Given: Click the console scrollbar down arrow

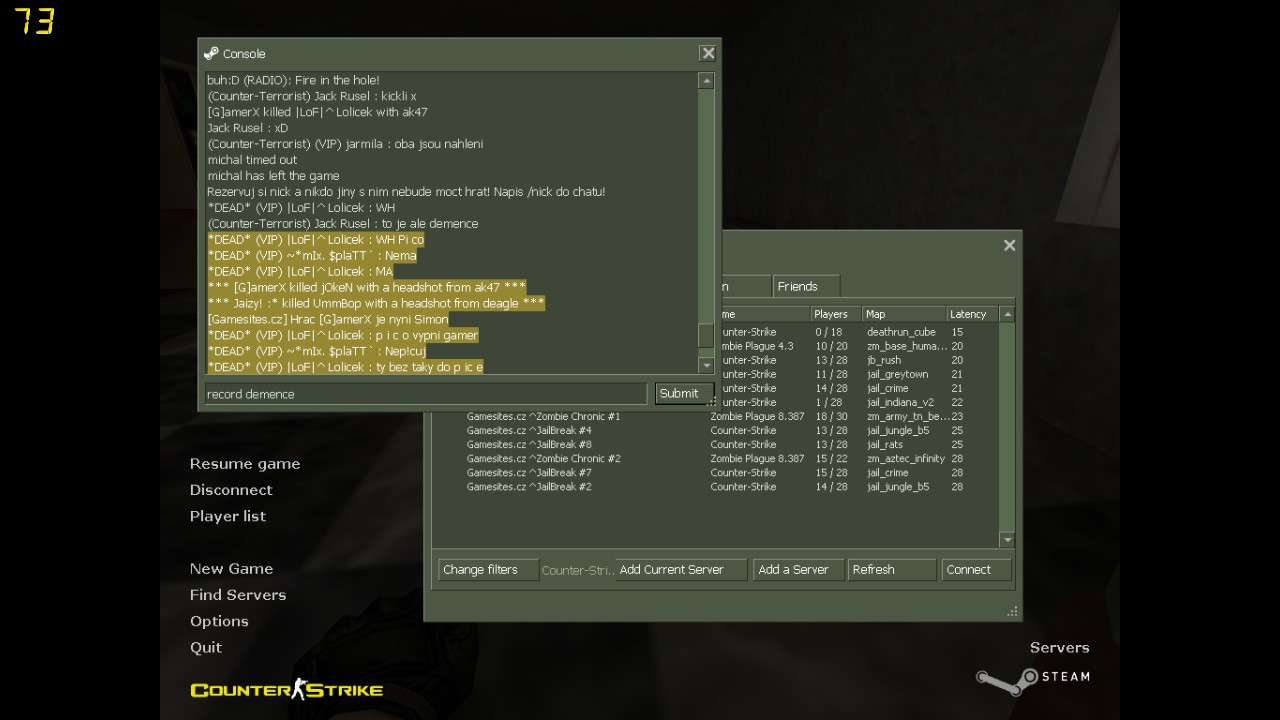Looking at the screenshot, I should tap(706, 367).
